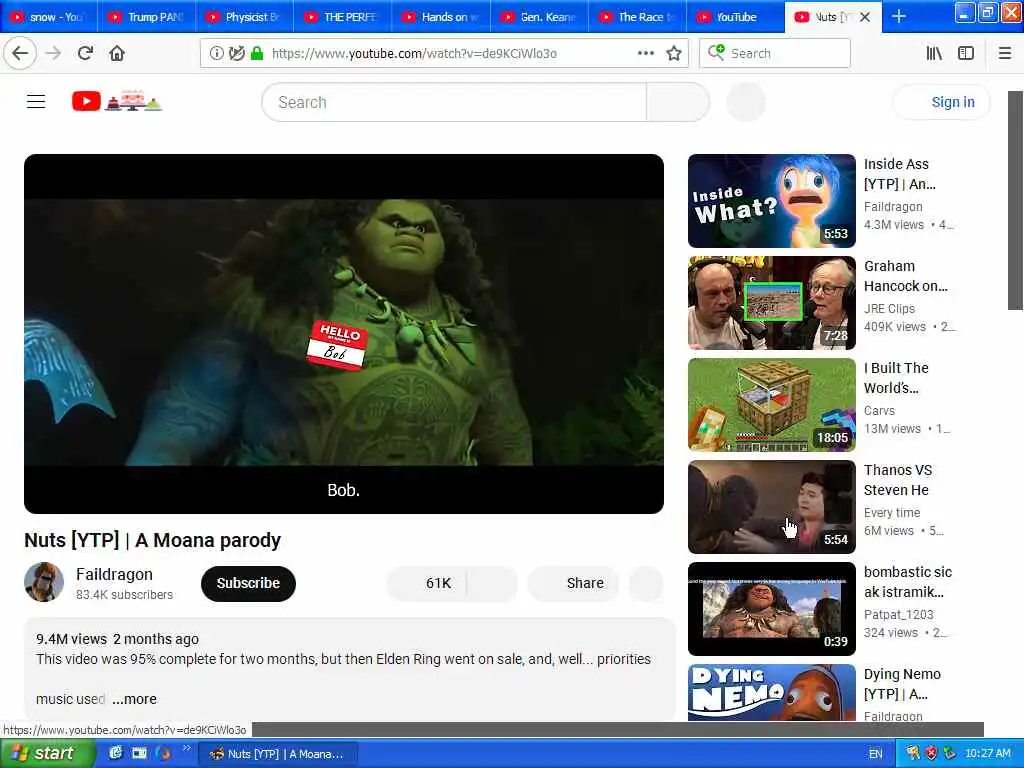Open page actions three-dot menu in address bar

[646, 54]
